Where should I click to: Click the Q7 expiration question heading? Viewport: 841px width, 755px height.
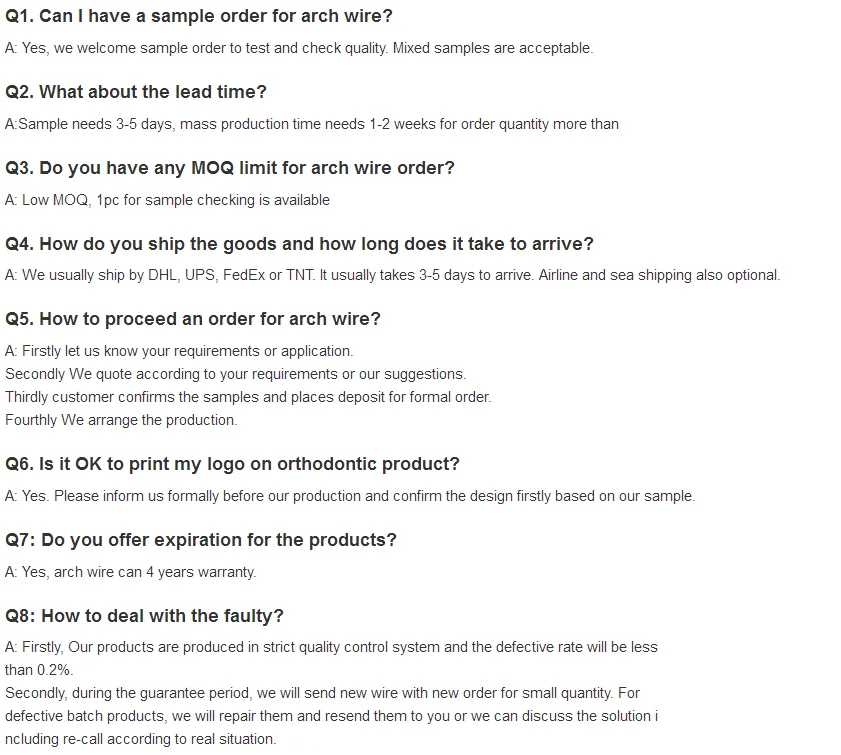coord(201,540)
